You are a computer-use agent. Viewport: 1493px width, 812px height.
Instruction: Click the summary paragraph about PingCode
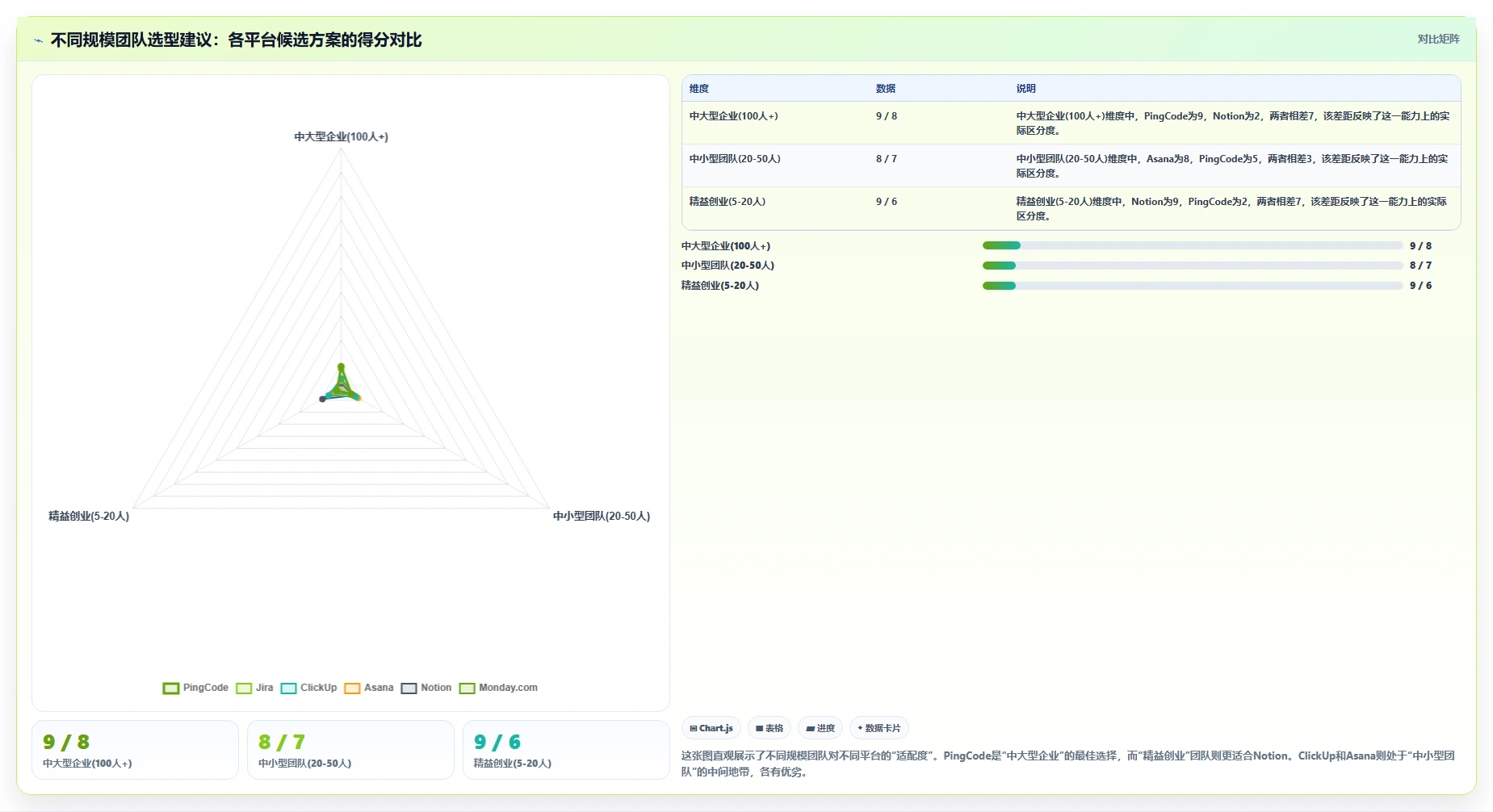[1068, 764]
